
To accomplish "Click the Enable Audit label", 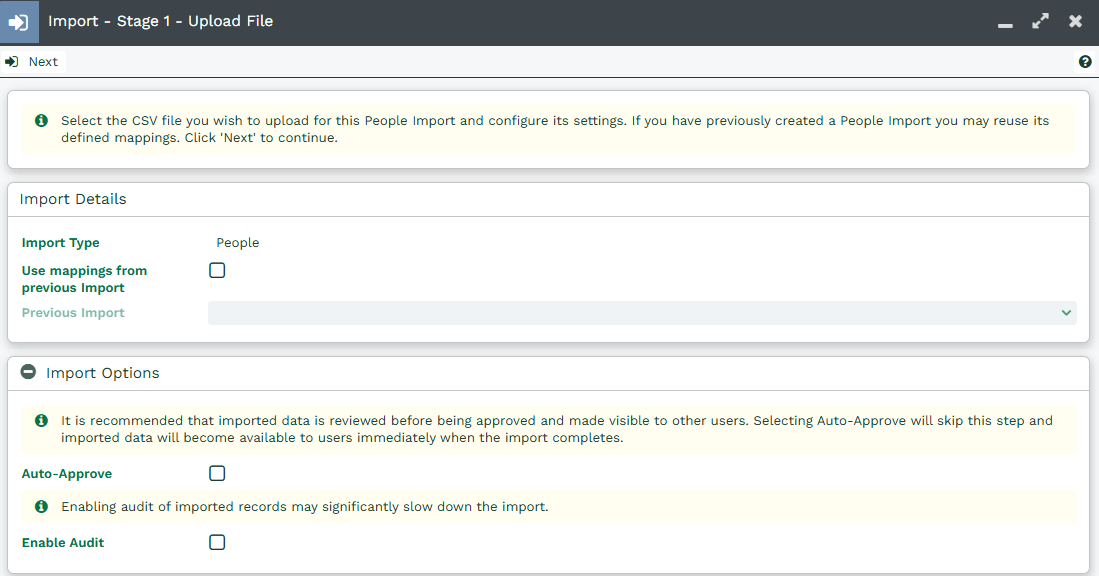I will tap(63, 543).
